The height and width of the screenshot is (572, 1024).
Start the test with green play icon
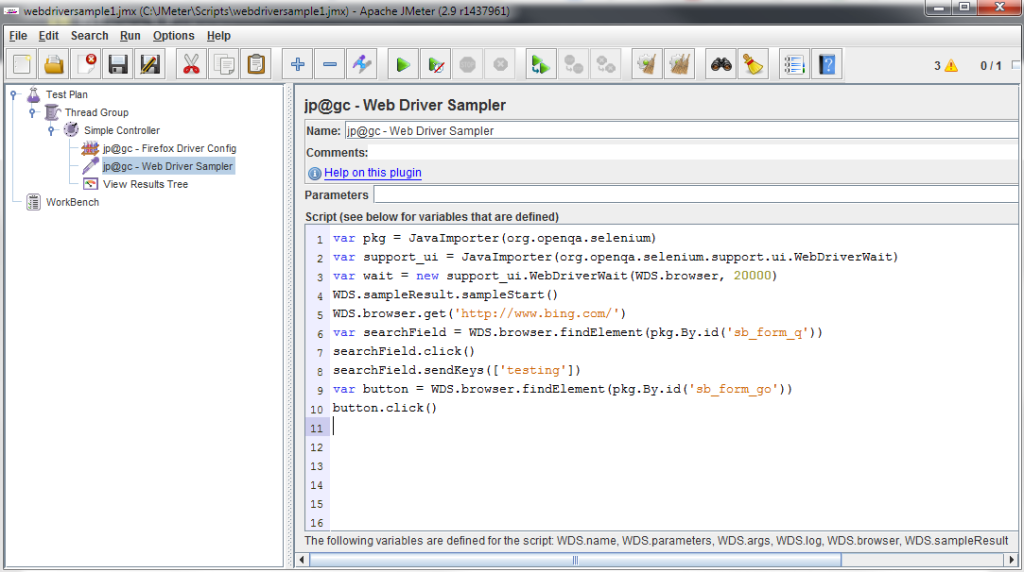(x=403, y=65)
